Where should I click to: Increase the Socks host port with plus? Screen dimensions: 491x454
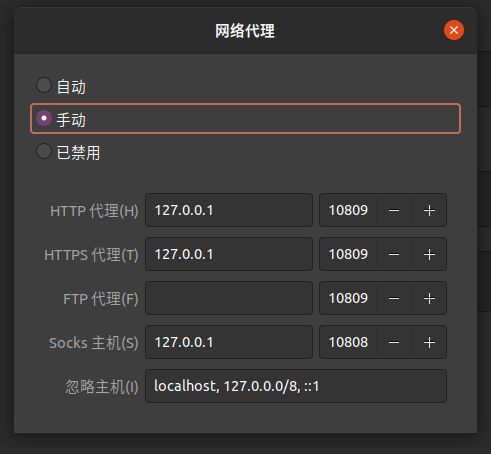tap(429, 342)
